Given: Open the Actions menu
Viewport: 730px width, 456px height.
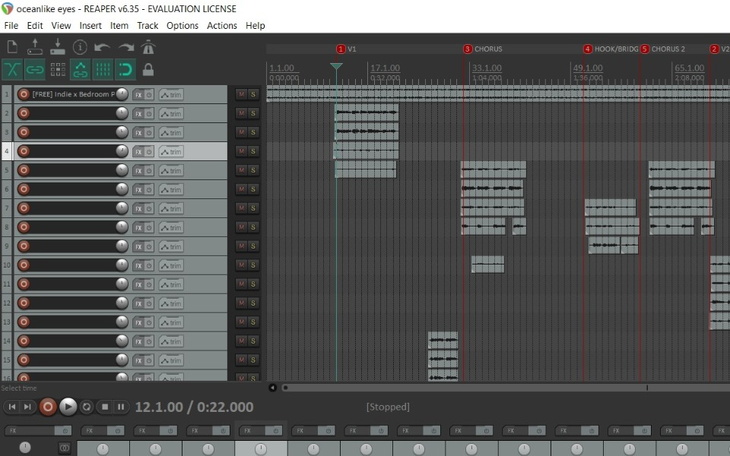Looking at the screenshot, I should 222,25.
